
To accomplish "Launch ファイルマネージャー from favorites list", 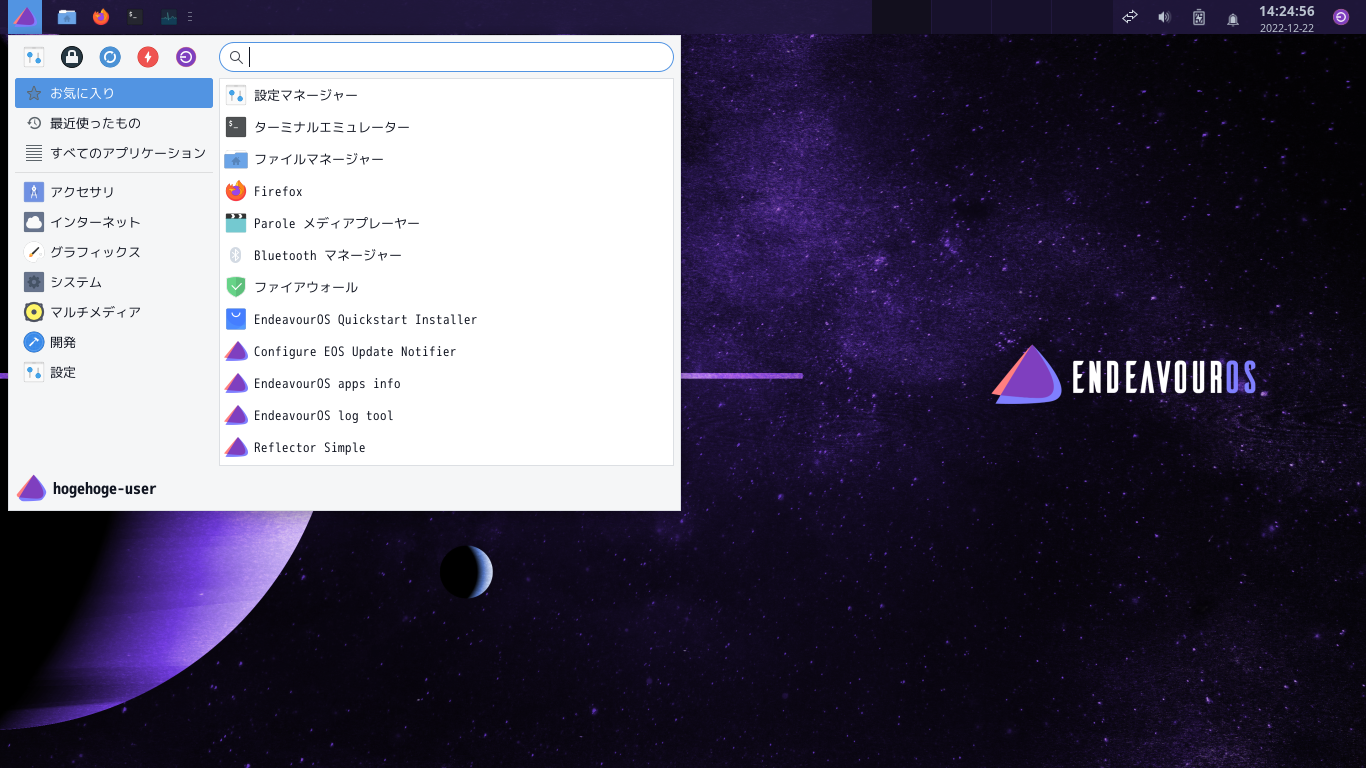I will [x=446, y=159].
